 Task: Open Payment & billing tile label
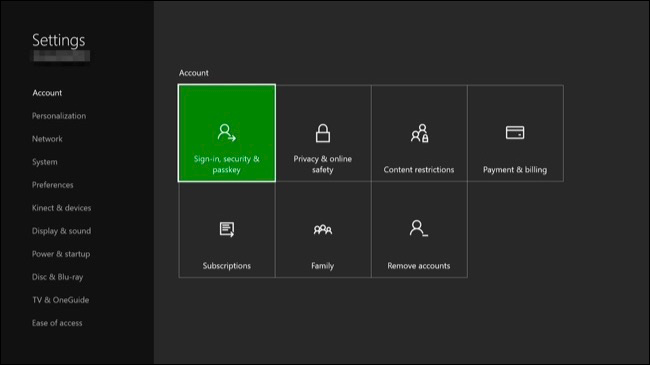pyautogui.click(x=515, y=170)
